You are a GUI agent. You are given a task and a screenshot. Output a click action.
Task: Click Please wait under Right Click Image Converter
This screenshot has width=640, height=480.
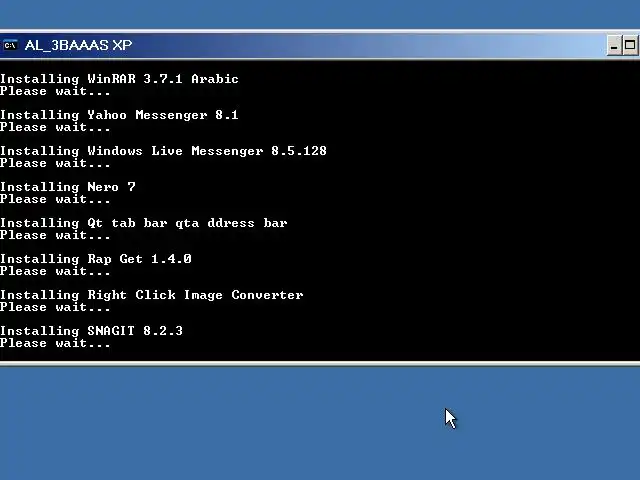(x=55, y=307)
